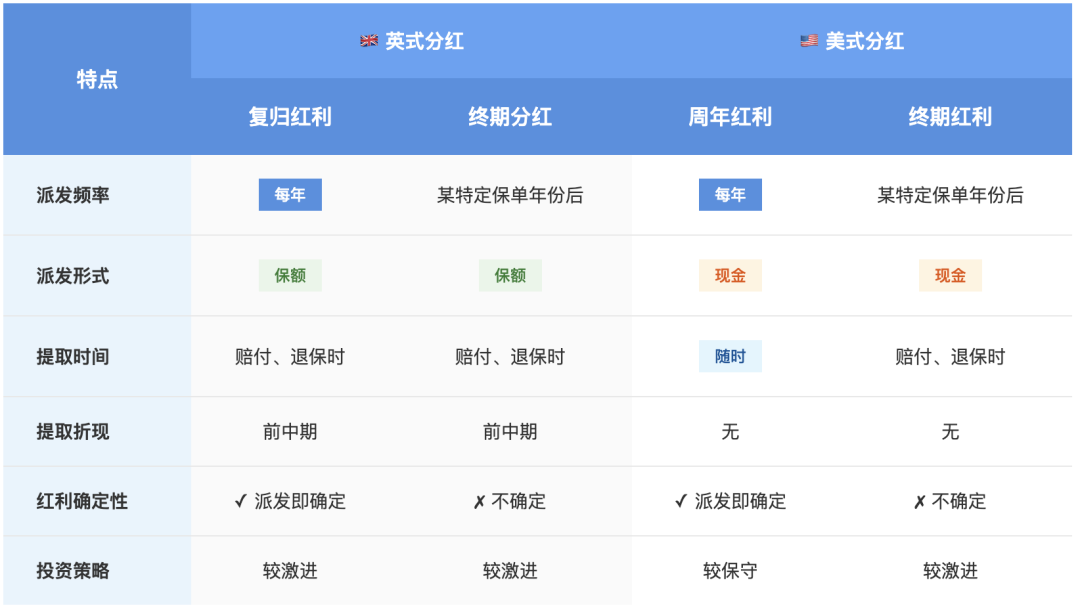The width and height of the screenshot is (1080, 612).
Task: Click the X mark in the 终期红利 certainty cell
Action: click(x=919, y=502)
